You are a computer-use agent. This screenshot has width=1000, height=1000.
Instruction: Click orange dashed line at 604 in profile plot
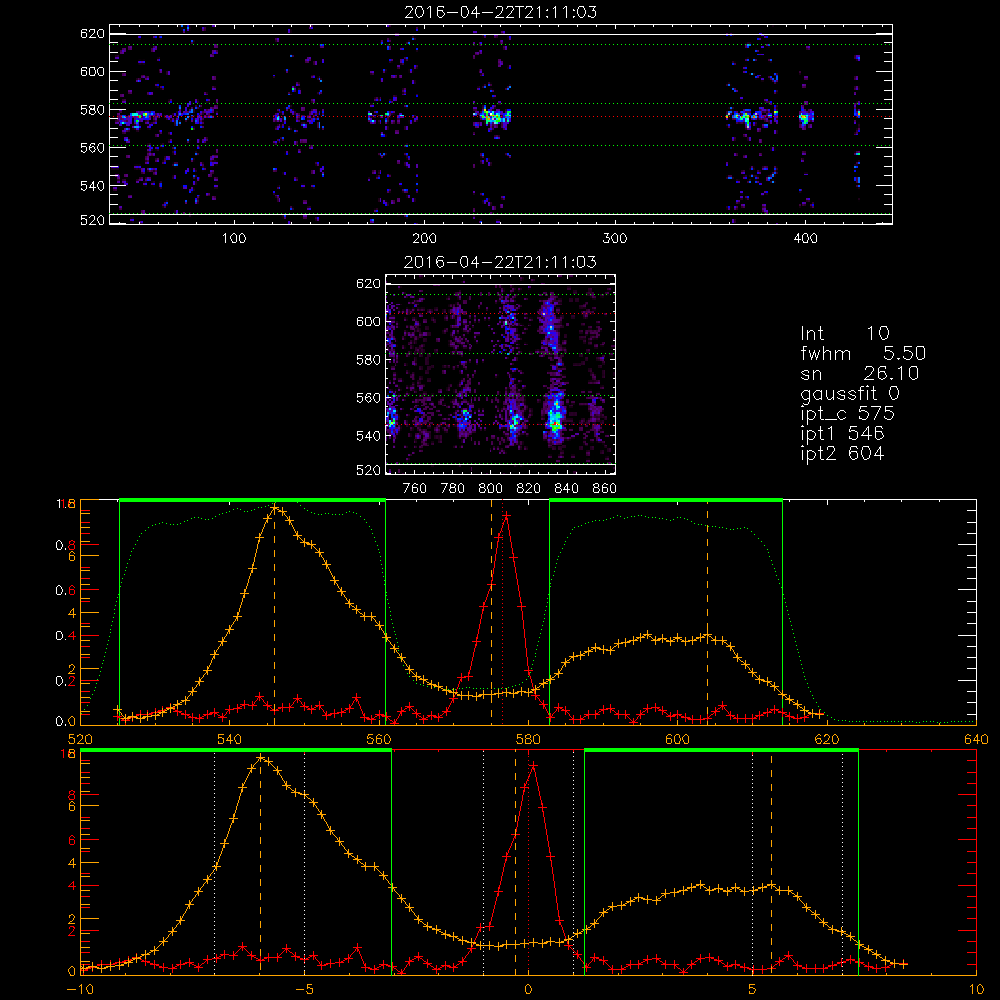pyautogui.click(x=707, y=612)
